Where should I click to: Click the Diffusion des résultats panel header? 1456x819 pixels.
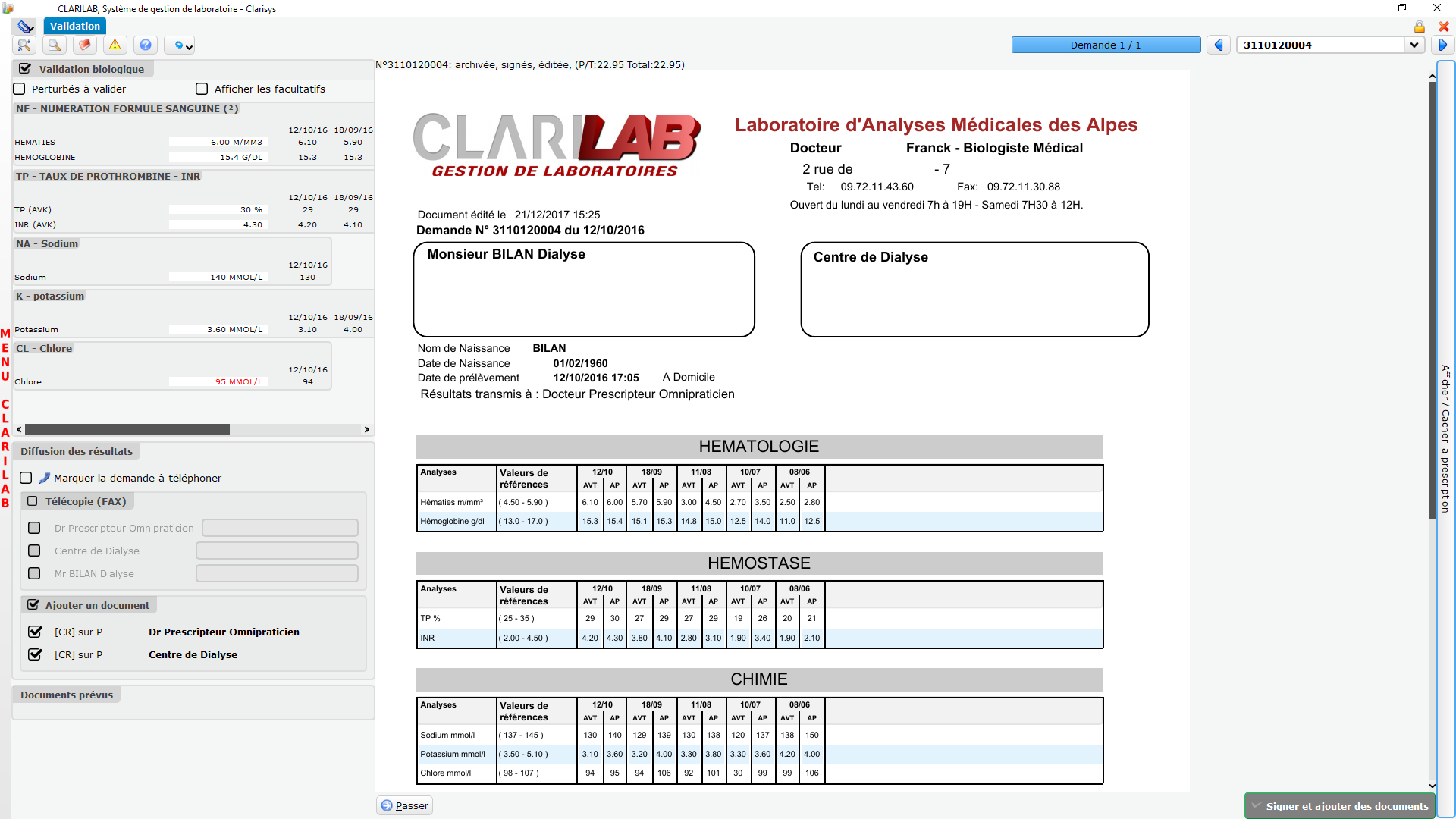coord(77,452)
